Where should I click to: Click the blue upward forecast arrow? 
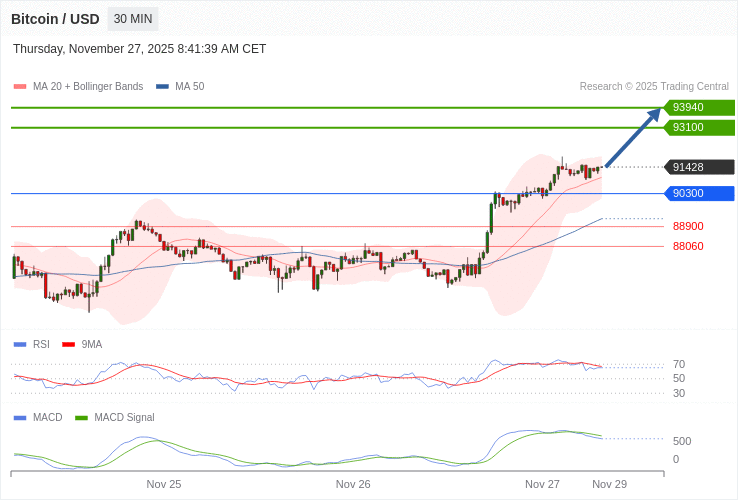(634, 138)
